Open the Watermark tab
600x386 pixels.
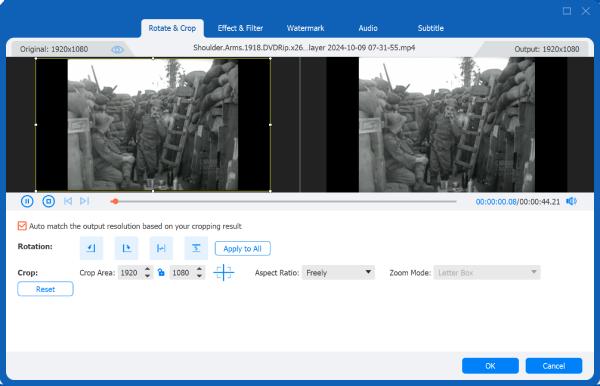click(x=305, y=28)
